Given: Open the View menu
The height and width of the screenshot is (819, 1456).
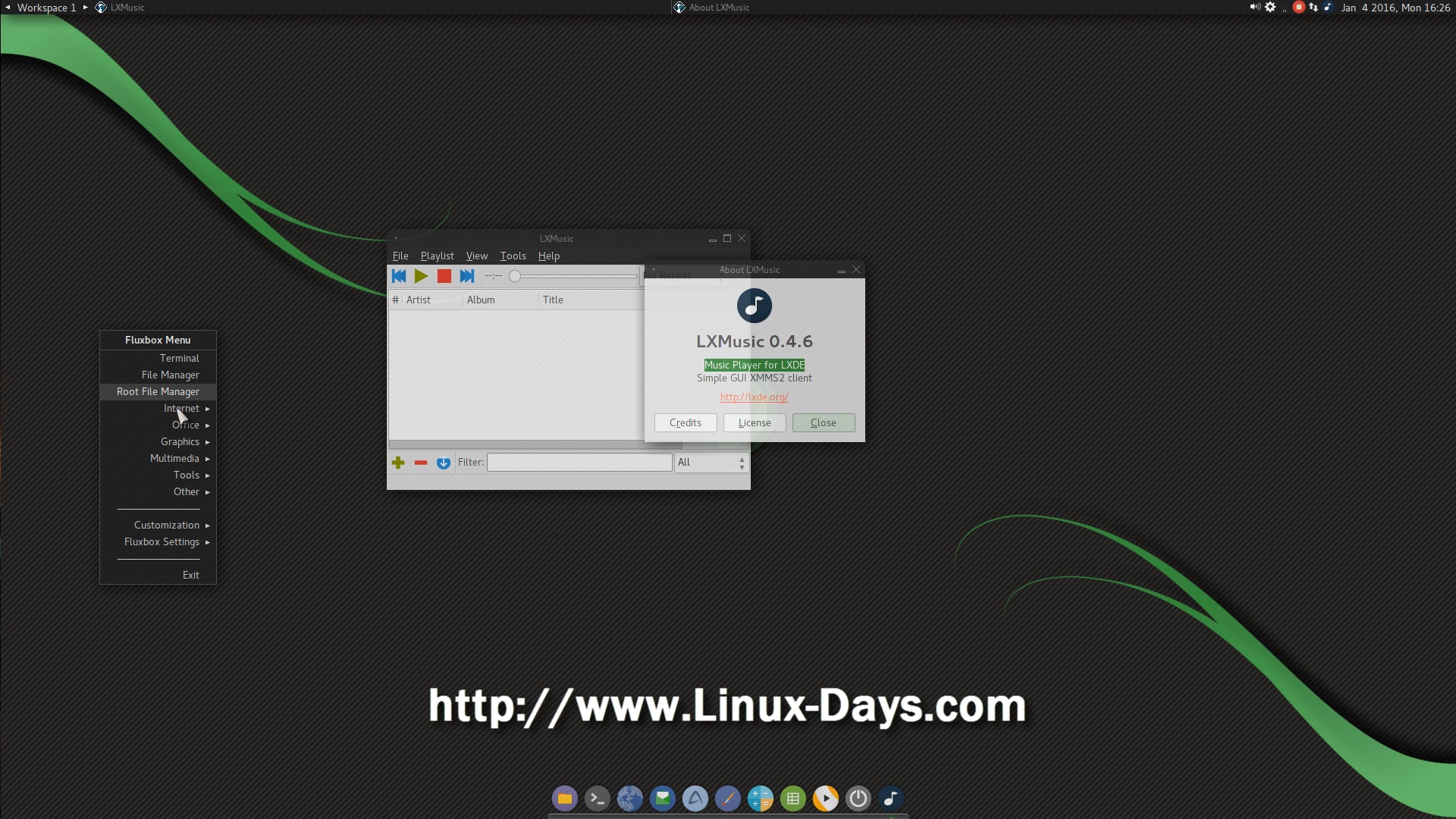Looking at the screenshot, I should 477,256.
